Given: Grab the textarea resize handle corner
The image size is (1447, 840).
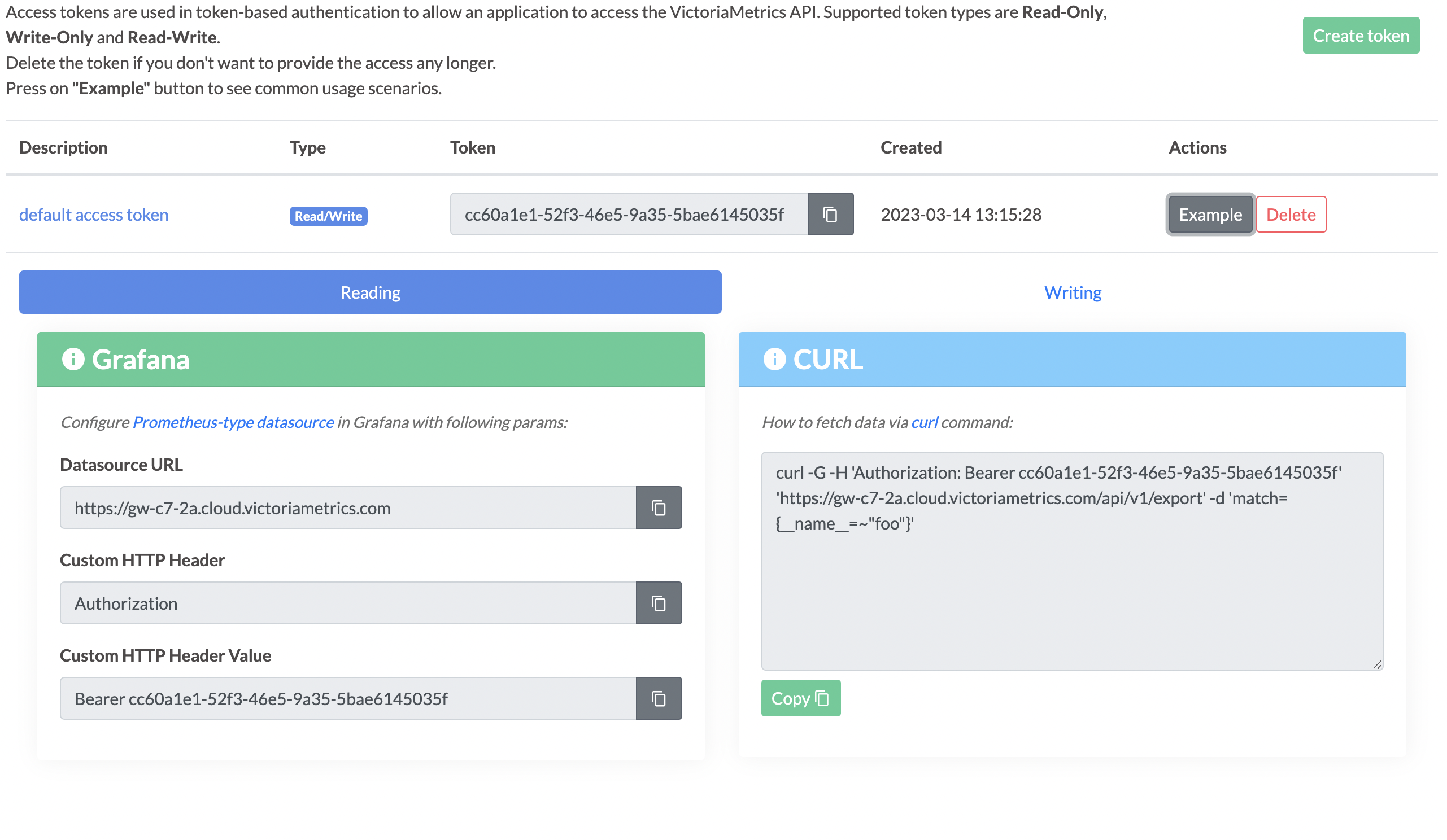Looking at the screenshot, I should 1378,665.
